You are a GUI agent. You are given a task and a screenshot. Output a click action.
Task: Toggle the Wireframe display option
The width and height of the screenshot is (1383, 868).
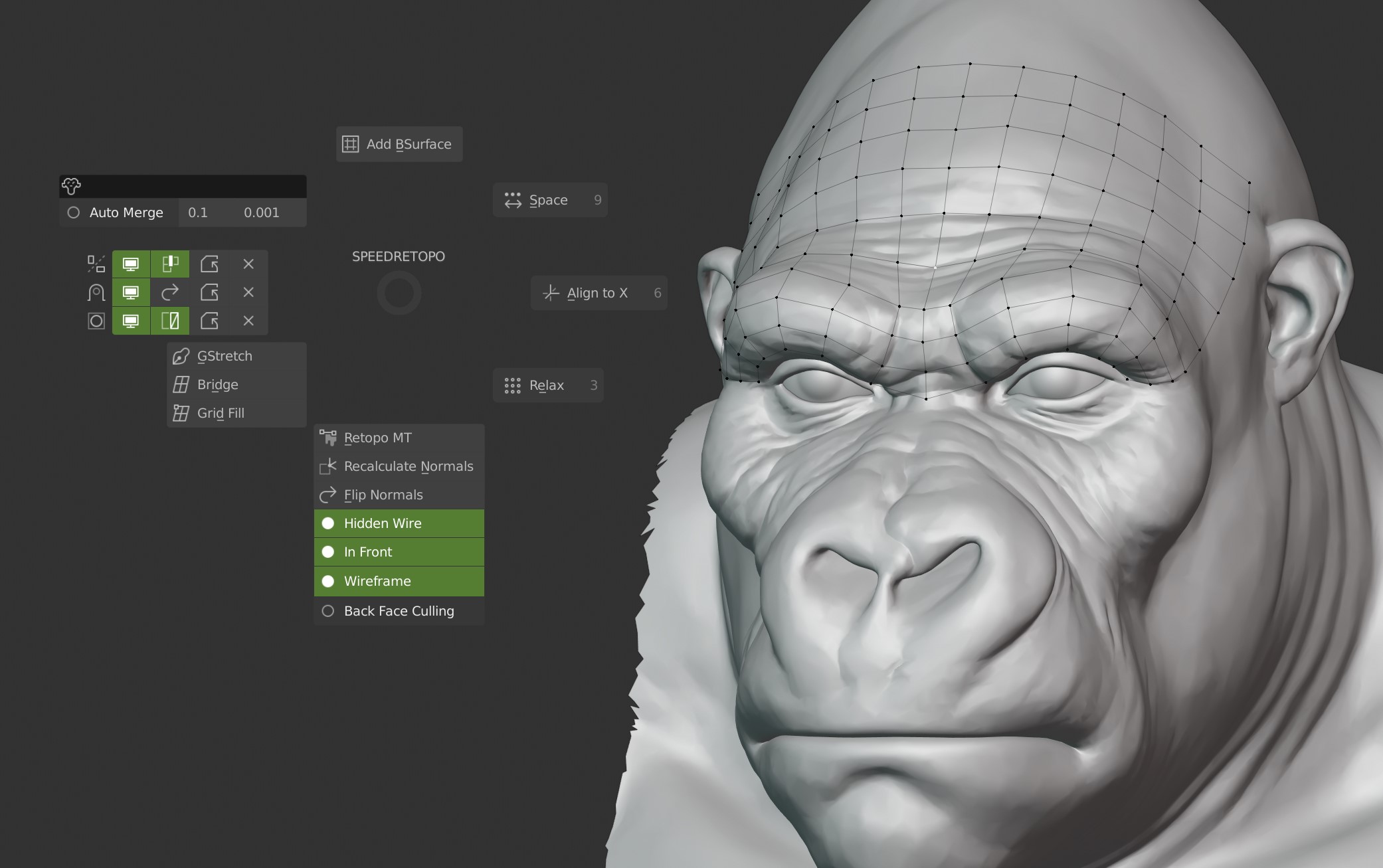(x=399, y=581)
